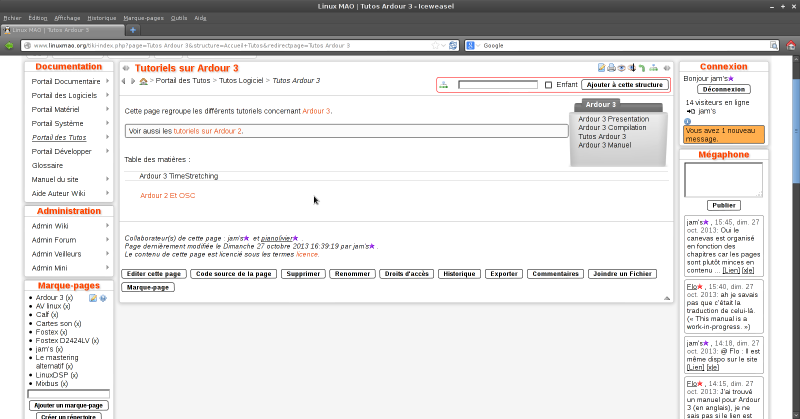Click the eye icon with black arrow
The height and width of the screenshot is (419, 800).
coord(632,67)
